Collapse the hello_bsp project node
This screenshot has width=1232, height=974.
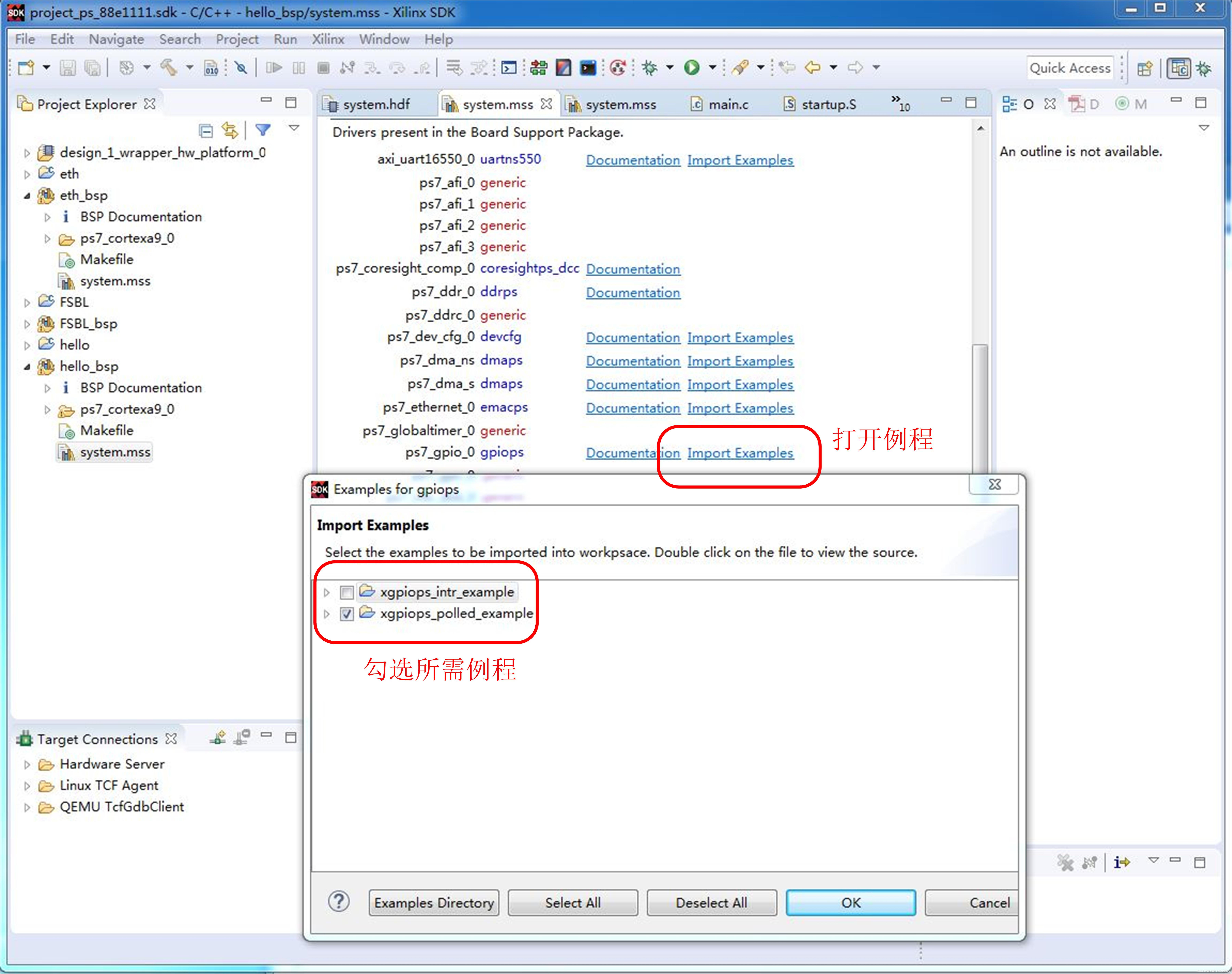click(x=27, y=367)
